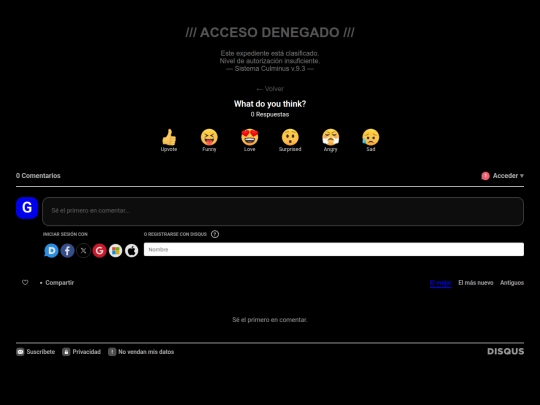Sign in with the Disqus icon

(51, 250)
